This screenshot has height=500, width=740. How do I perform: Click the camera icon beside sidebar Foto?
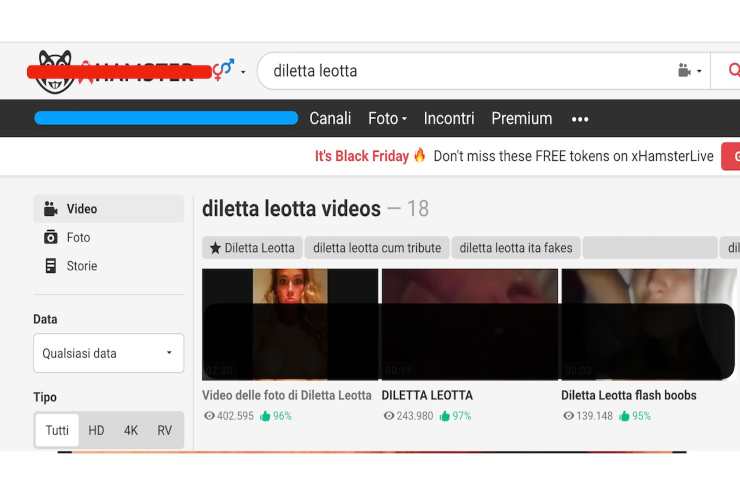click(50, 237)
